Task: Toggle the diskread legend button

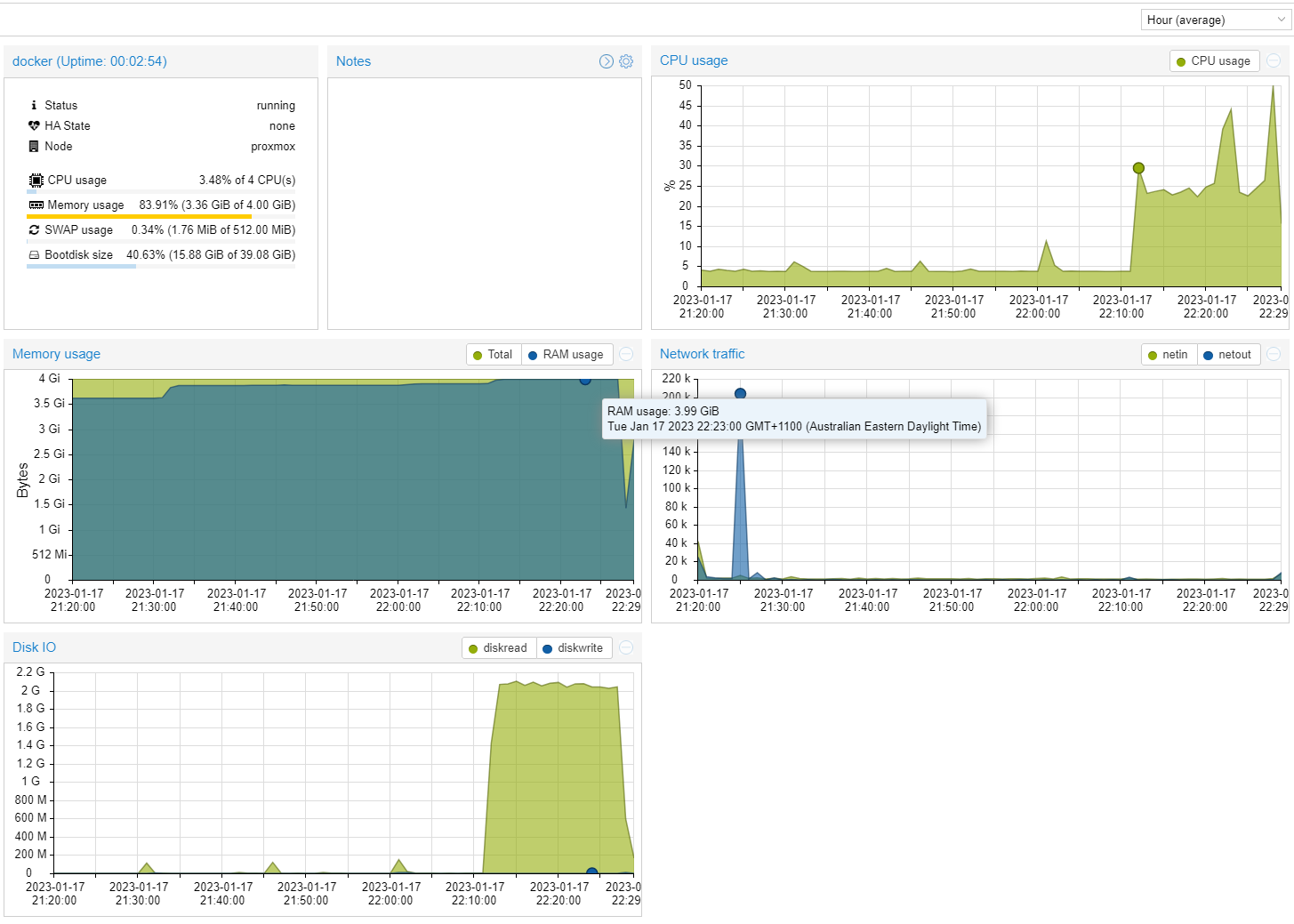Action: (x=498, y=647)
